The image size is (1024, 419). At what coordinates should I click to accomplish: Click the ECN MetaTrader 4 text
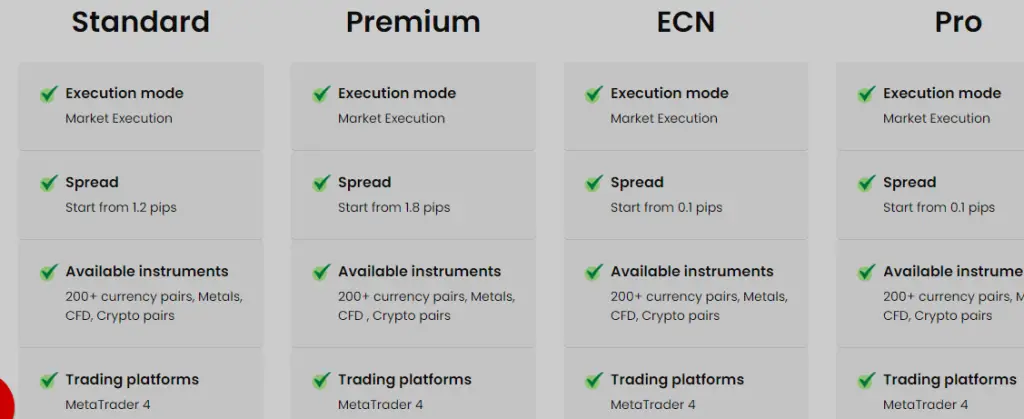[x=653, y=405]
